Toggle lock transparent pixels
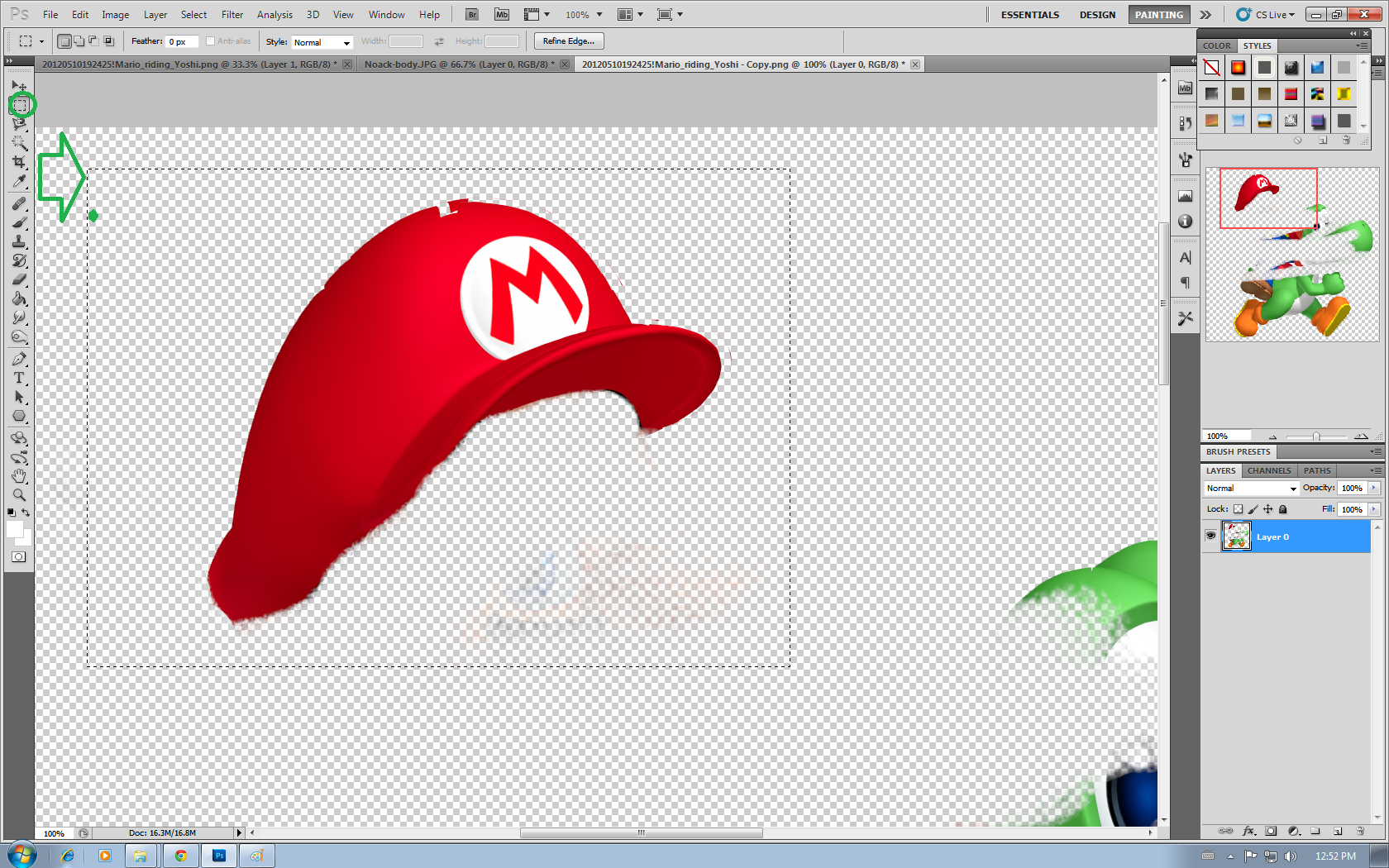The height and width of the screenshot is (868, 1389). 1238,509
